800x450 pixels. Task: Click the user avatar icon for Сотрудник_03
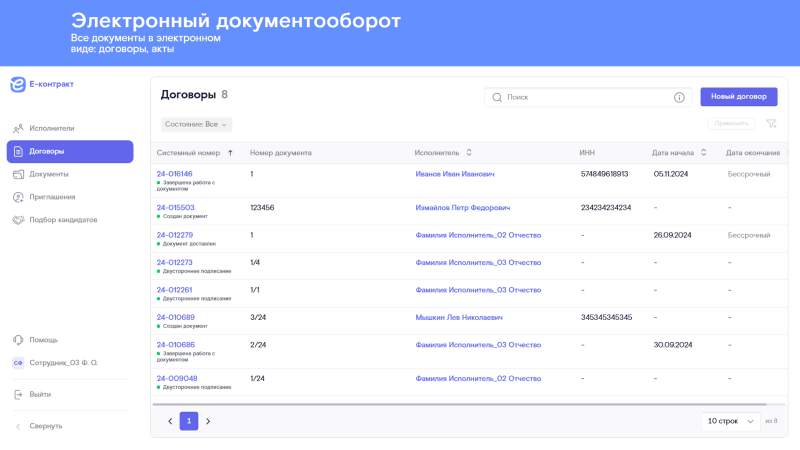tap(18, 363)
